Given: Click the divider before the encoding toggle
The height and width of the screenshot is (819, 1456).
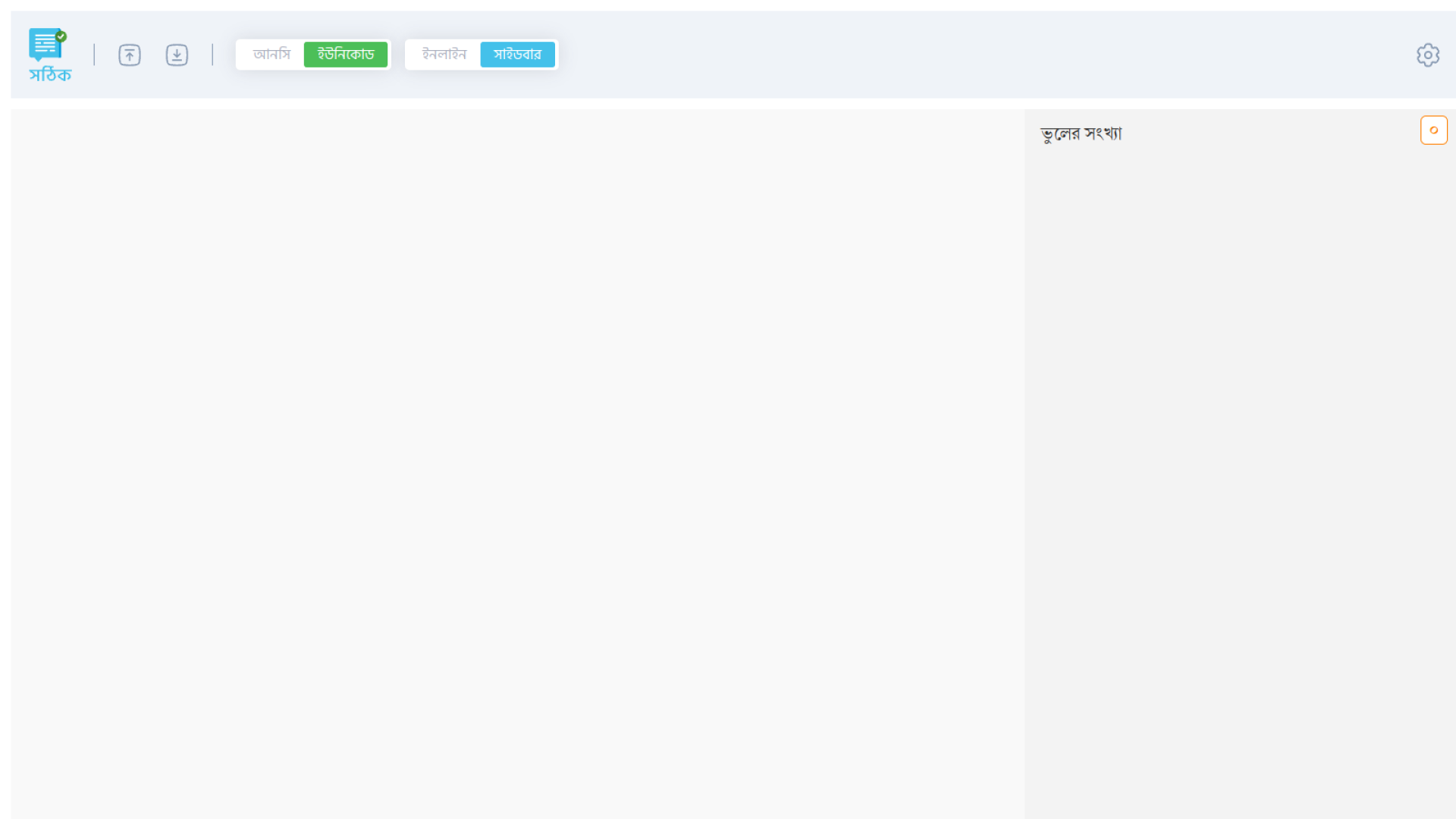Looking at the screenshot, I should 212,55.
